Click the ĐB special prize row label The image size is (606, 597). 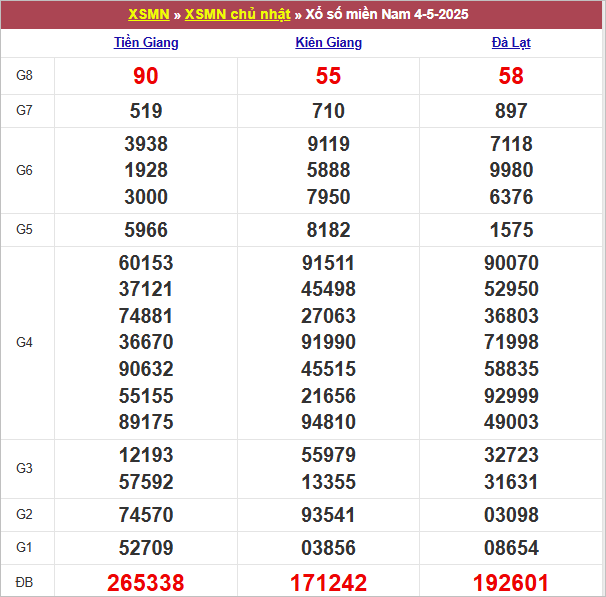[26, 582]
